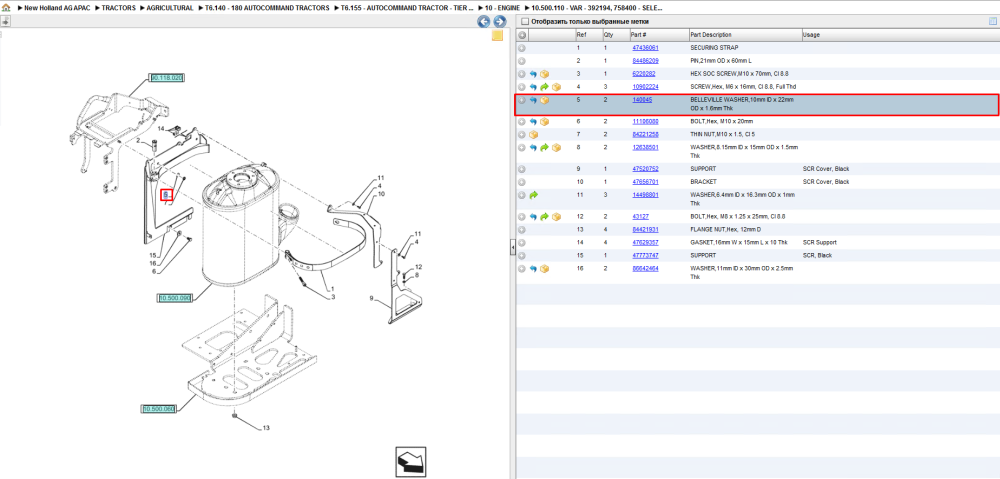Click the green arrow for ref 4 SCREW
This screenshot has width=1000, height=479.
(544, 87)
